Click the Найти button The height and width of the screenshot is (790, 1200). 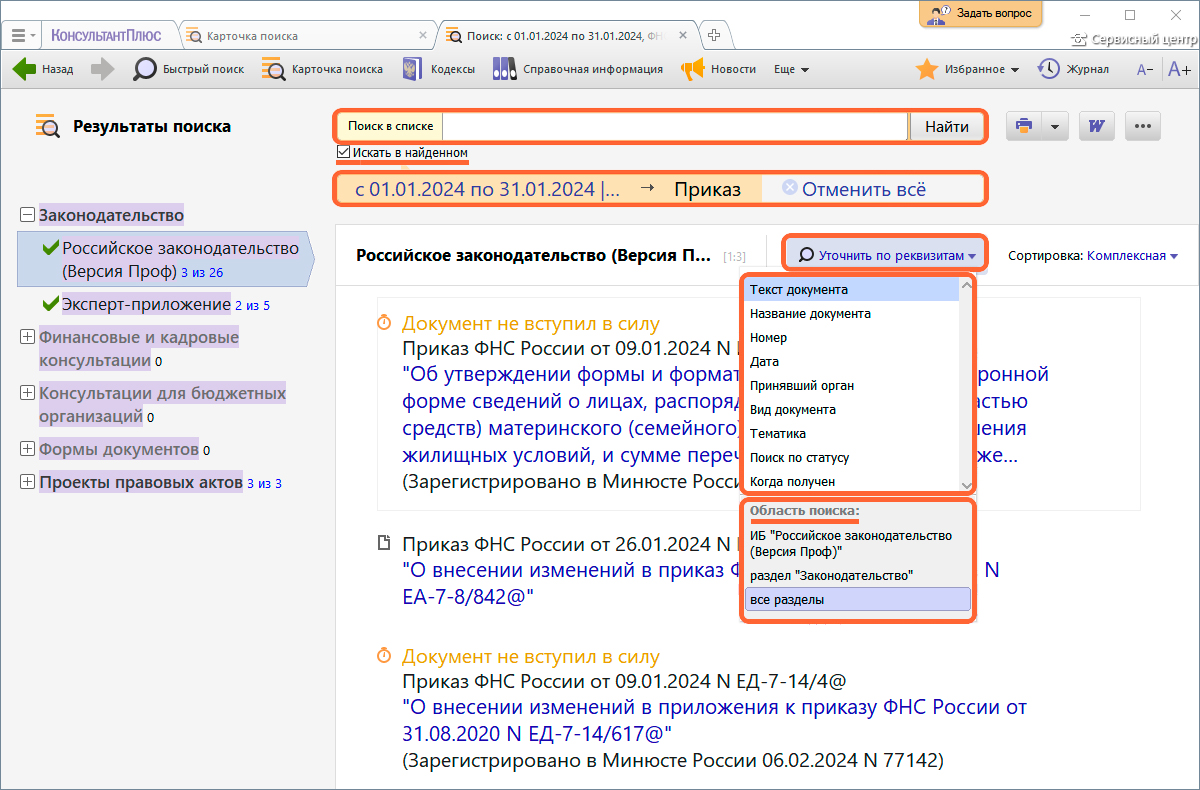[x=947, y=127]
